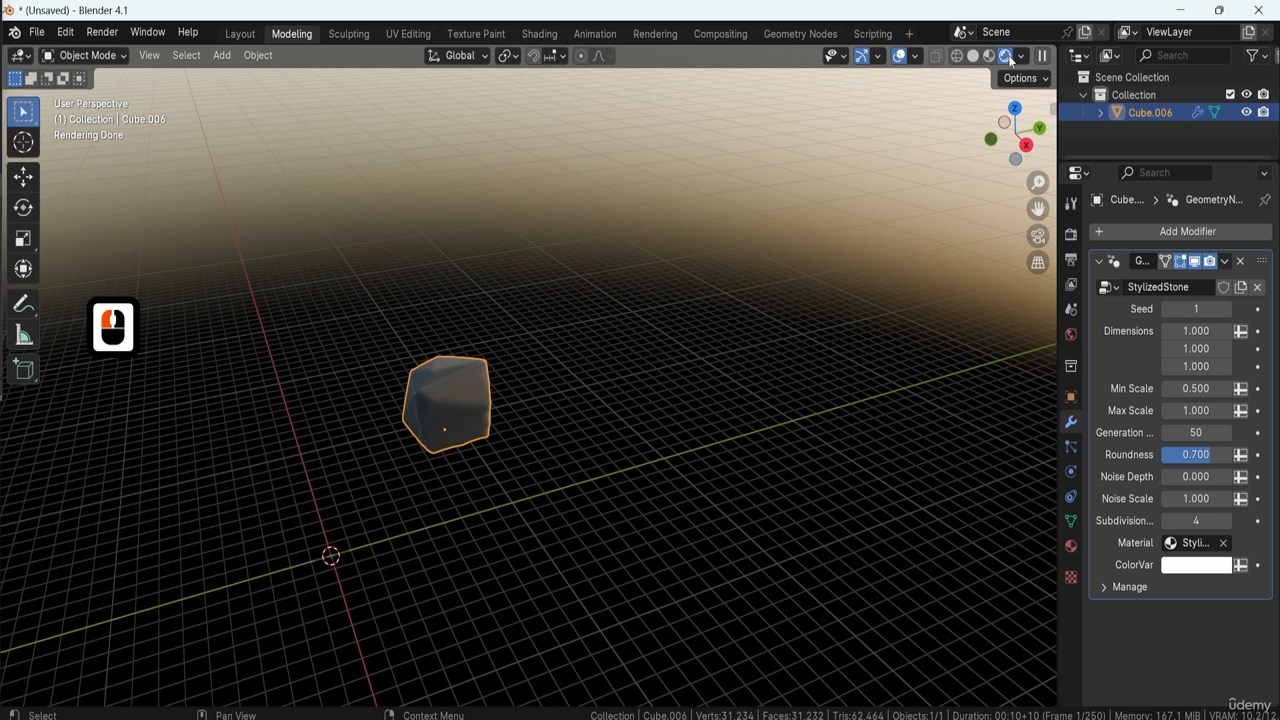This screenshot has width=1280, height=720.
Task: Disable Cube.006 in renders camera icon
Action: coord(1264,113)
